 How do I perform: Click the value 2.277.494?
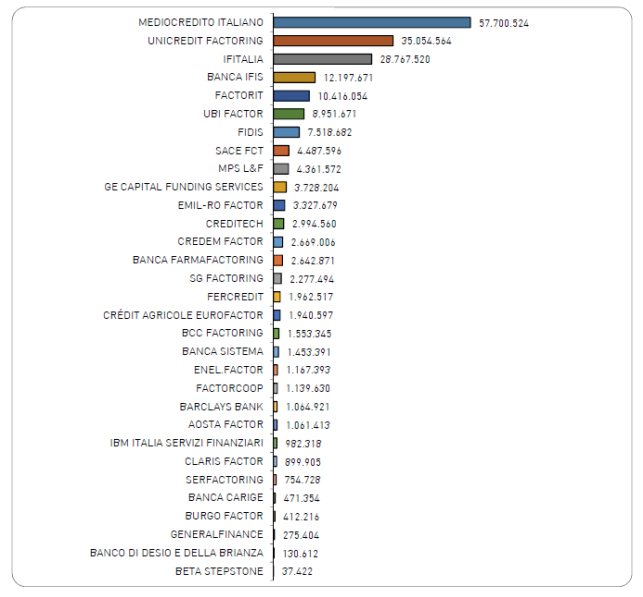(312, 279)
